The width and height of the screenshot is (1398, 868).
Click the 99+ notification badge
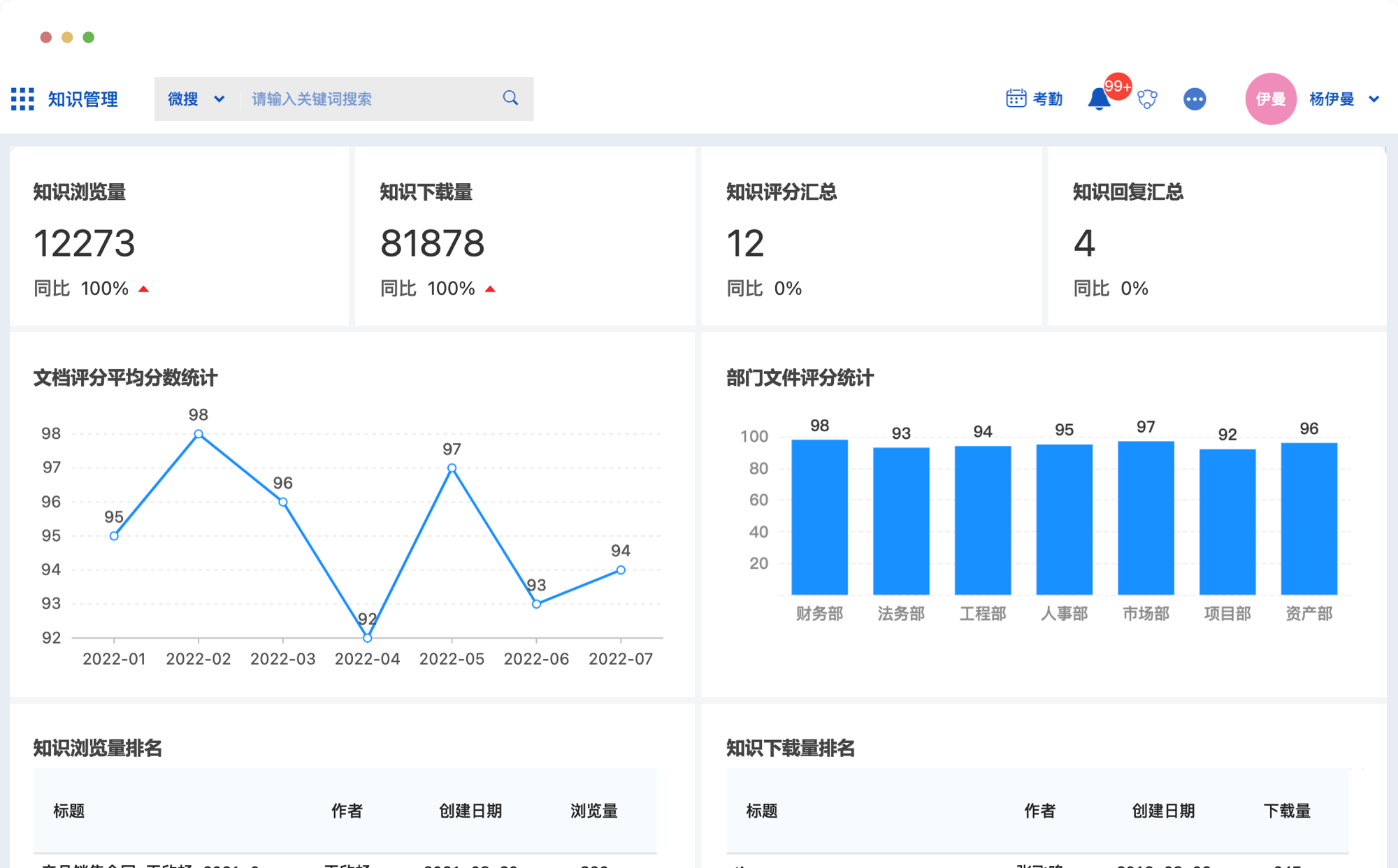(1118, 87)
